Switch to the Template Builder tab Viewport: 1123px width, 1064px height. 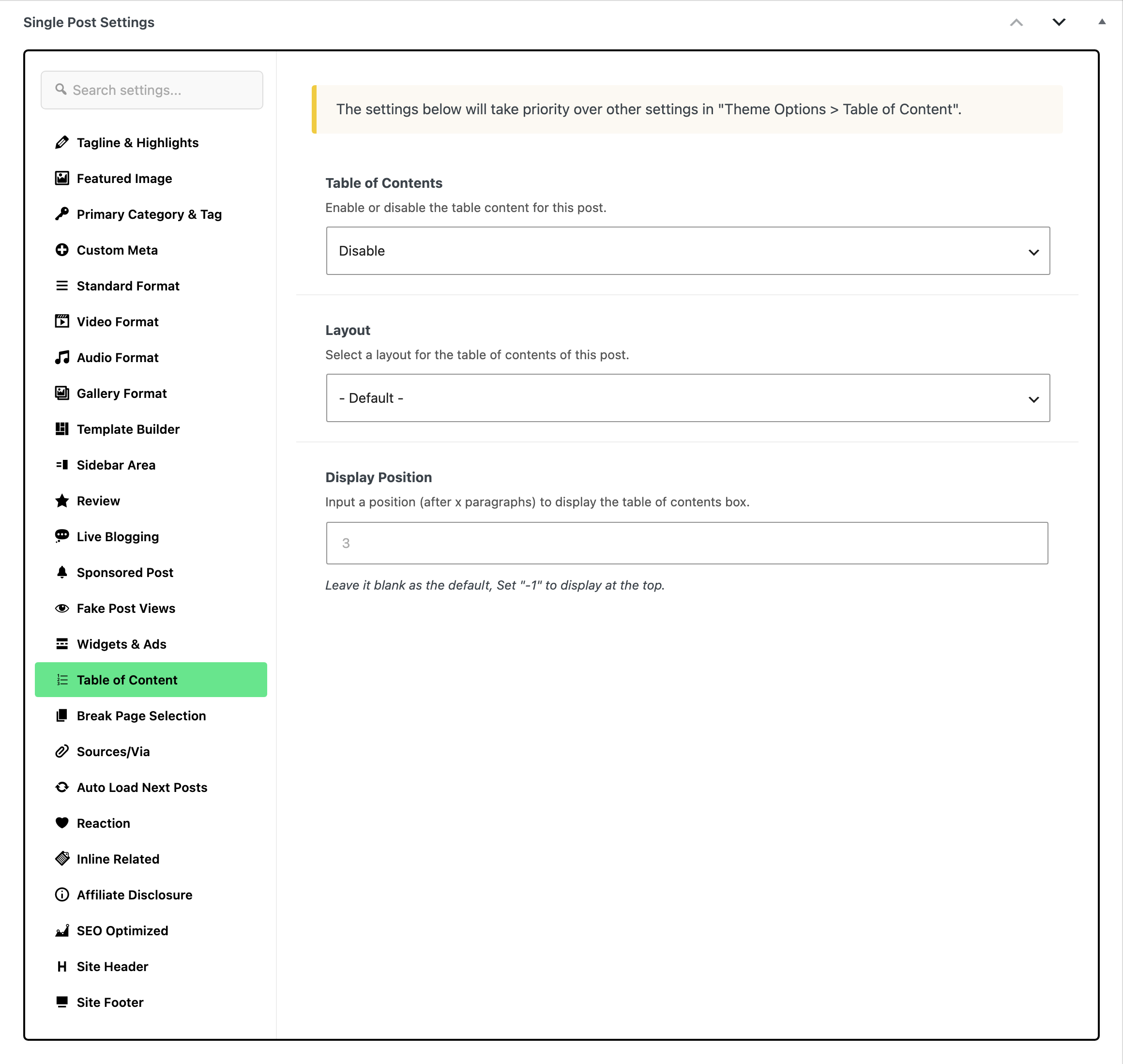coord(151,429)
